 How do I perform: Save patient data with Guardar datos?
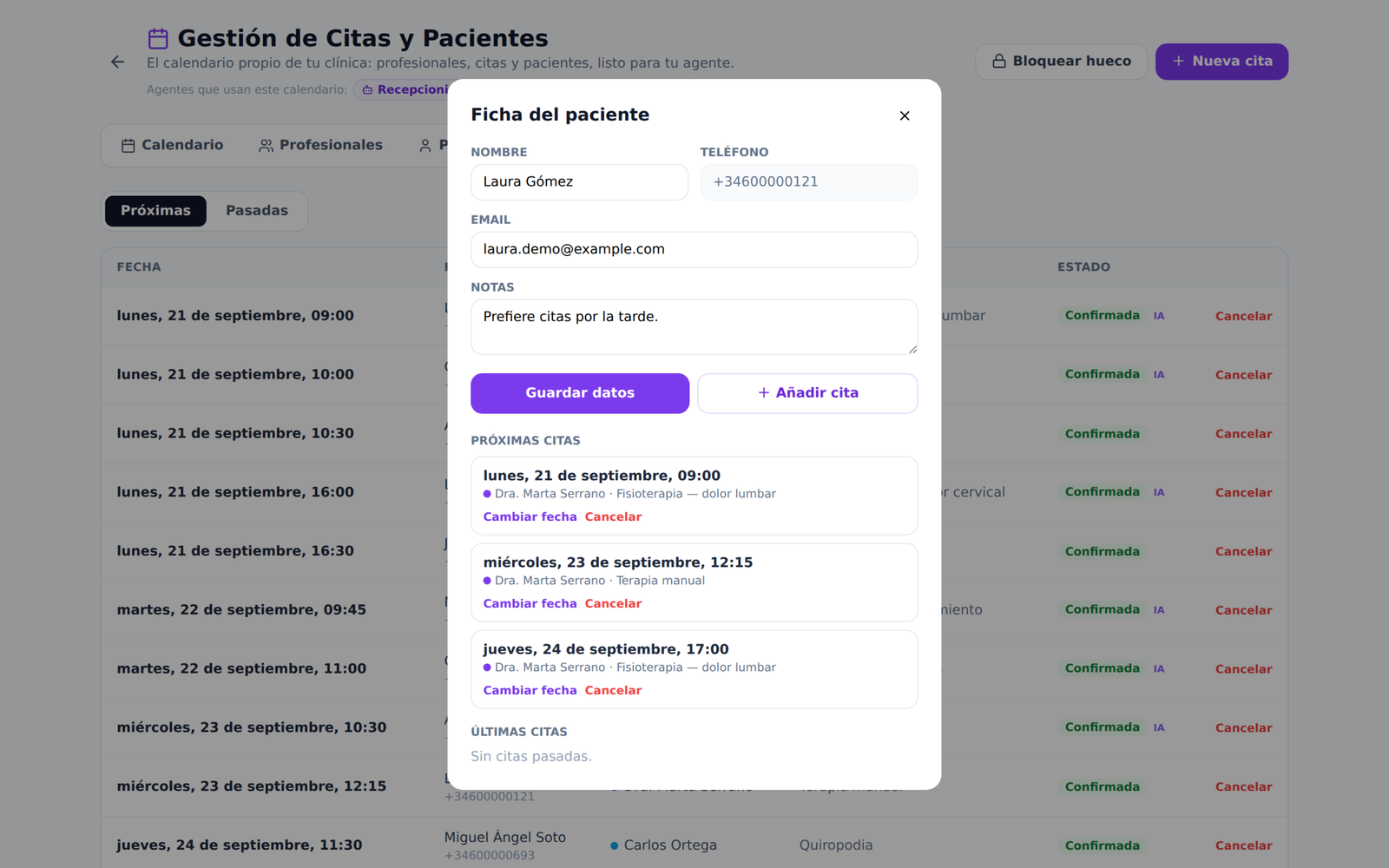[x=580, y=393]
